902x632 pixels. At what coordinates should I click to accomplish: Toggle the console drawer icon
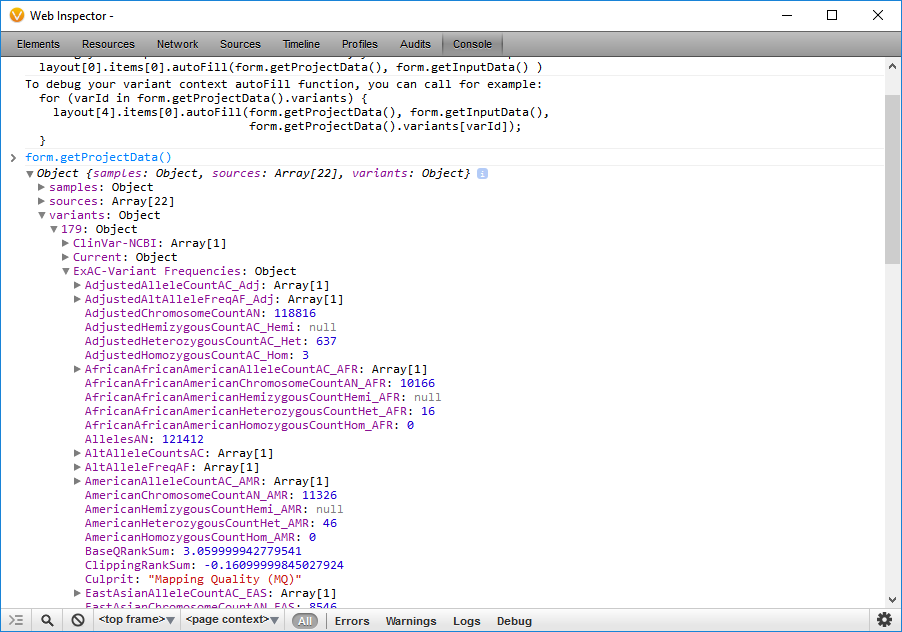pos(16,620)
